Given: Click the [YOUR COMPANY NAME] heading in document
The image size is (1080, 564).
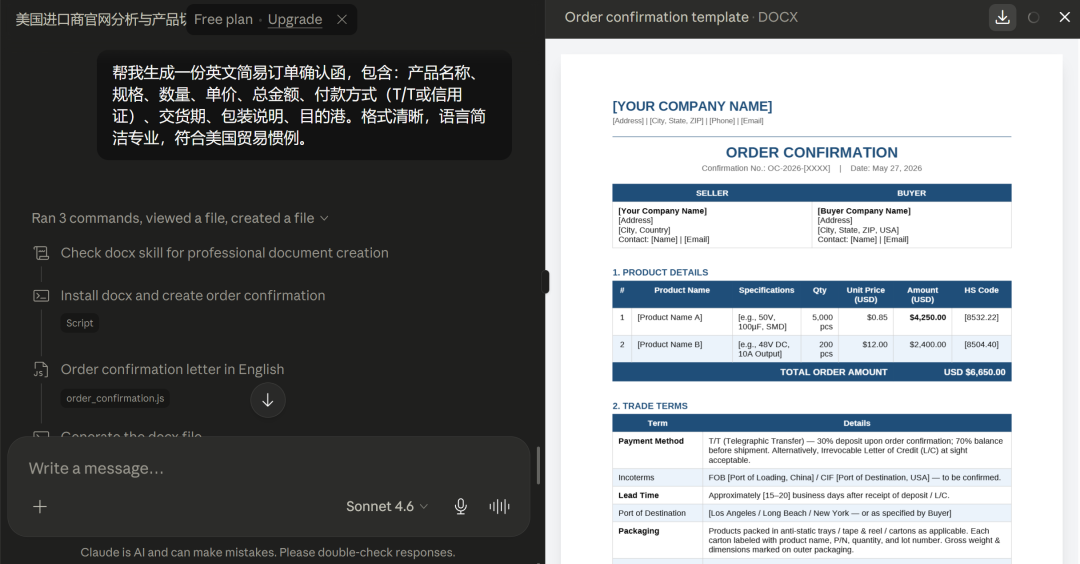Looking at the screenshot, I should 692,106.
